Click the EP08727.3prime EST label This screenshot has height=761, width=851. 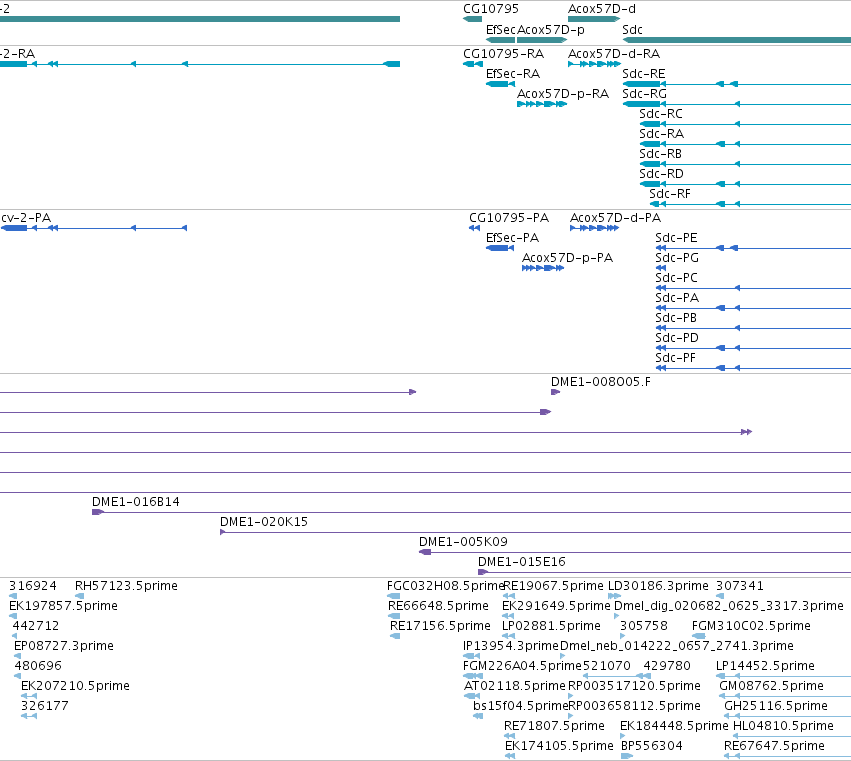point(63,646)
